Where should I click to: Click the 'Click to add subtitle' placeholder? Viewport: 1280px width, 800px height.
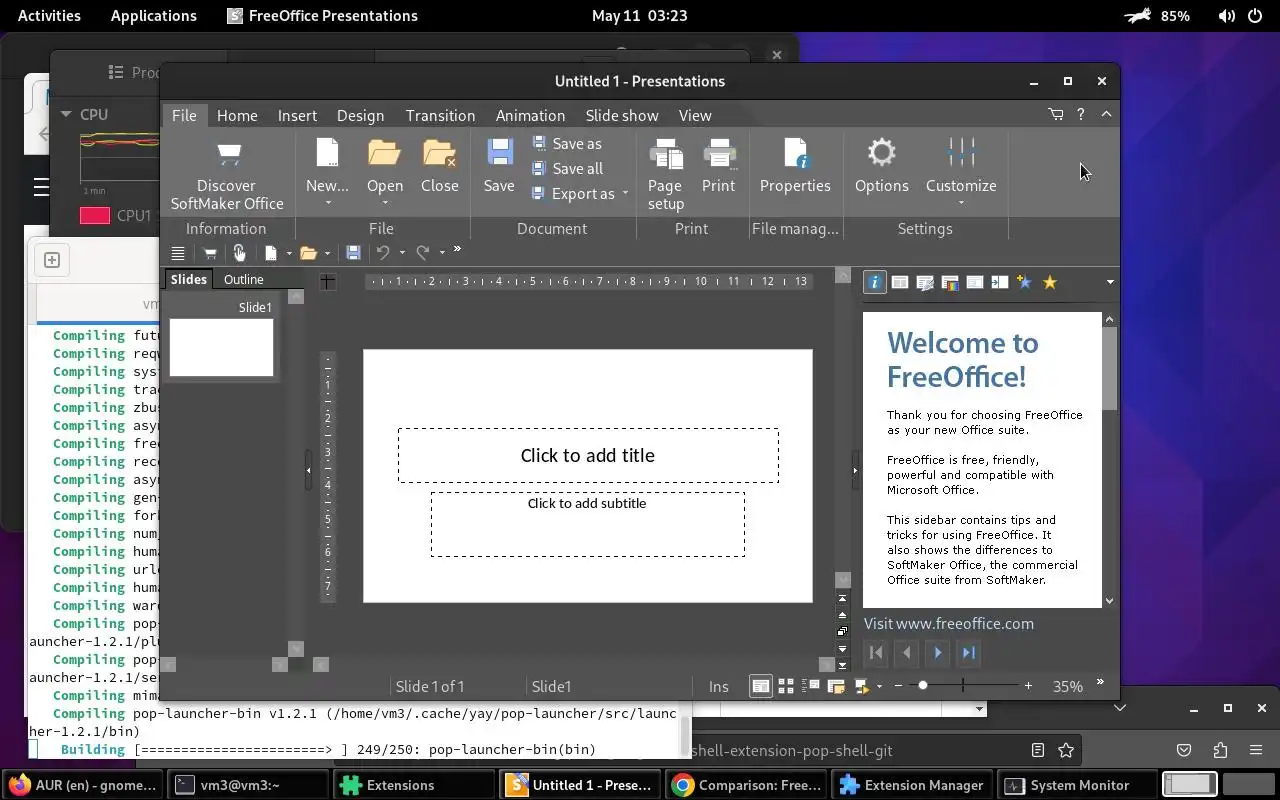click(x=588, y=524)
